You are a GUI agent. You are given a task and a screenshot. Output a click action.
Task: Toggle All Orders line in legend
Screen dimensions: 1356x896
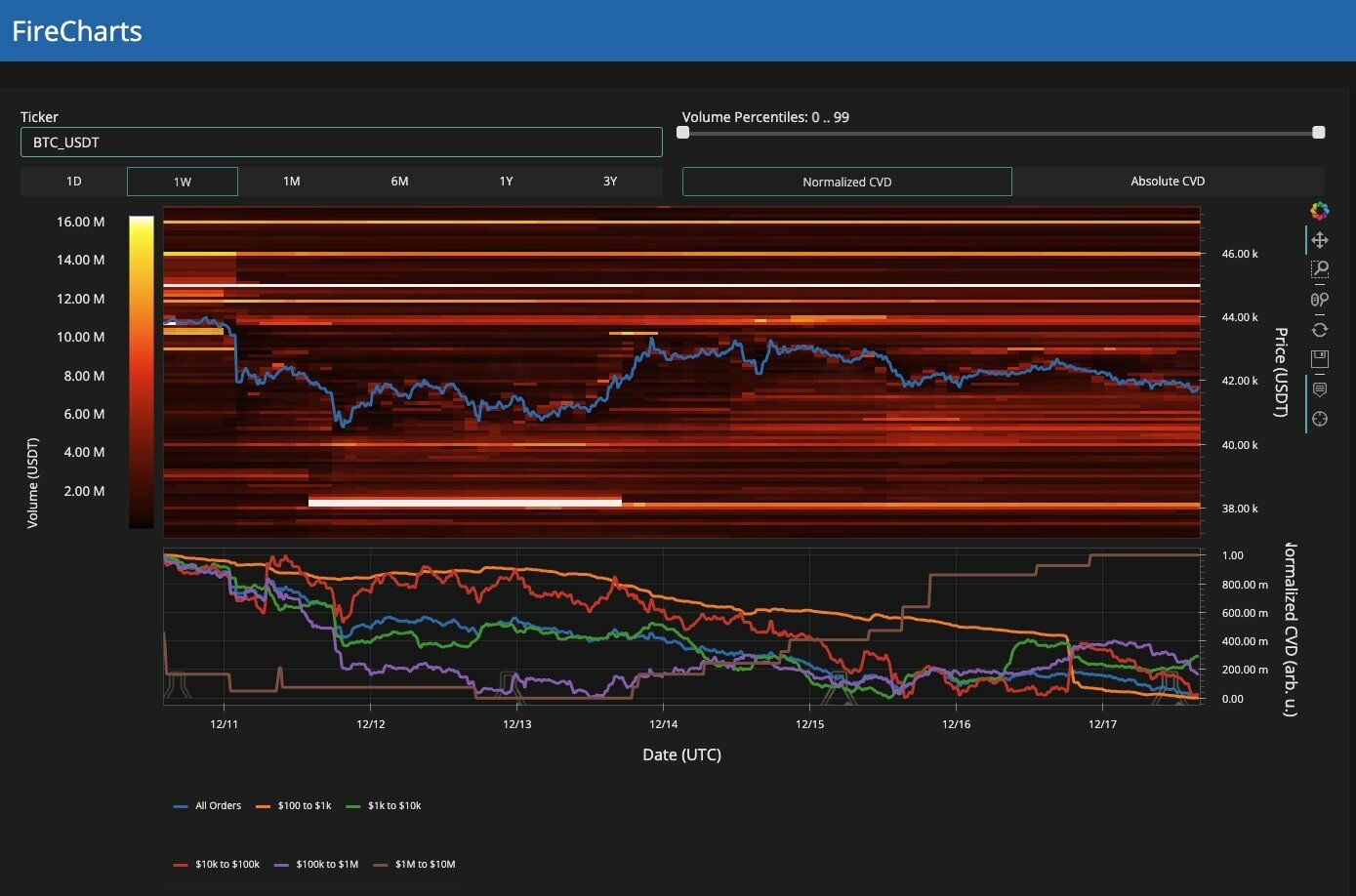coord(208,806)
